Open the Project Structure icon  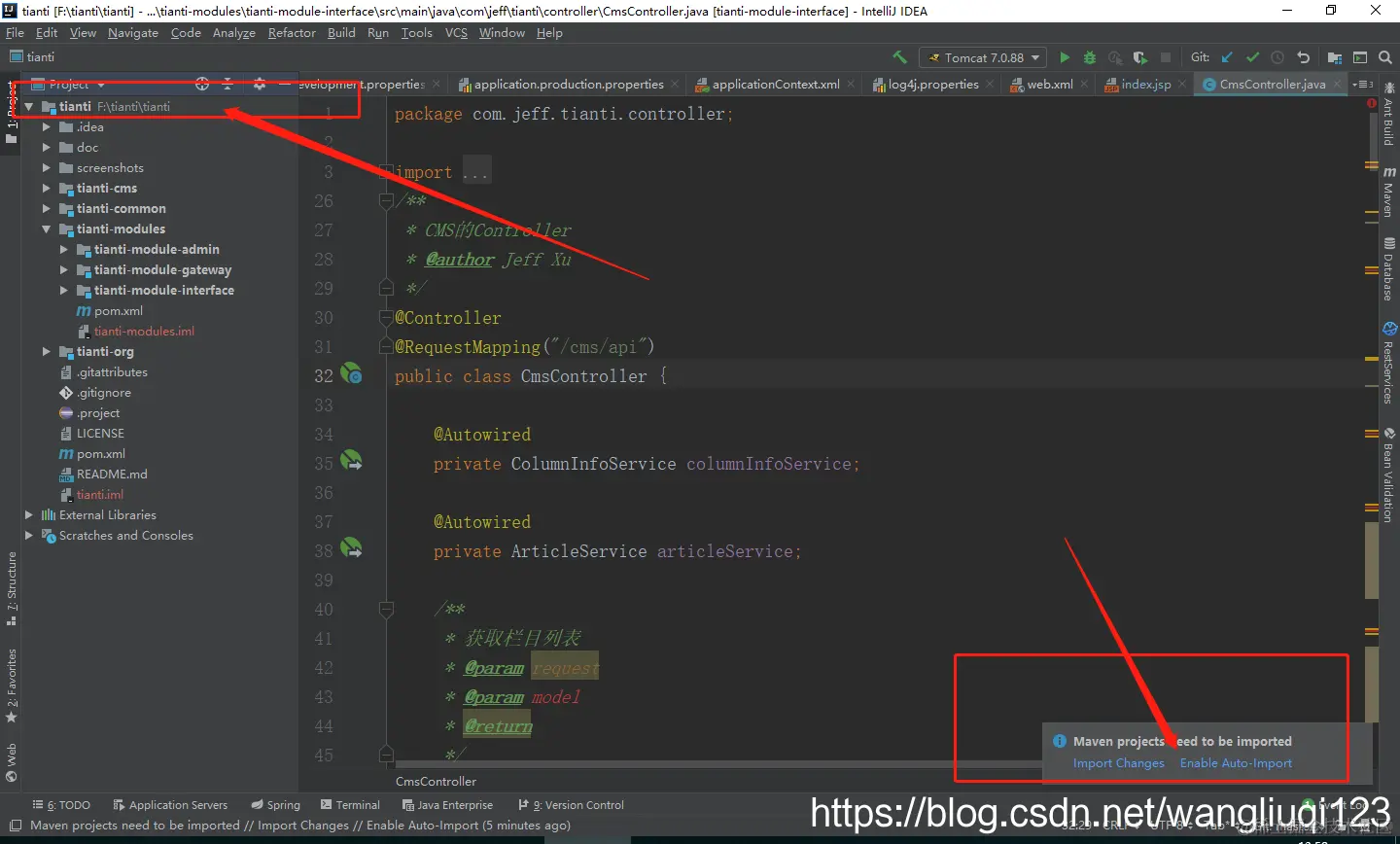(1335, 57)
